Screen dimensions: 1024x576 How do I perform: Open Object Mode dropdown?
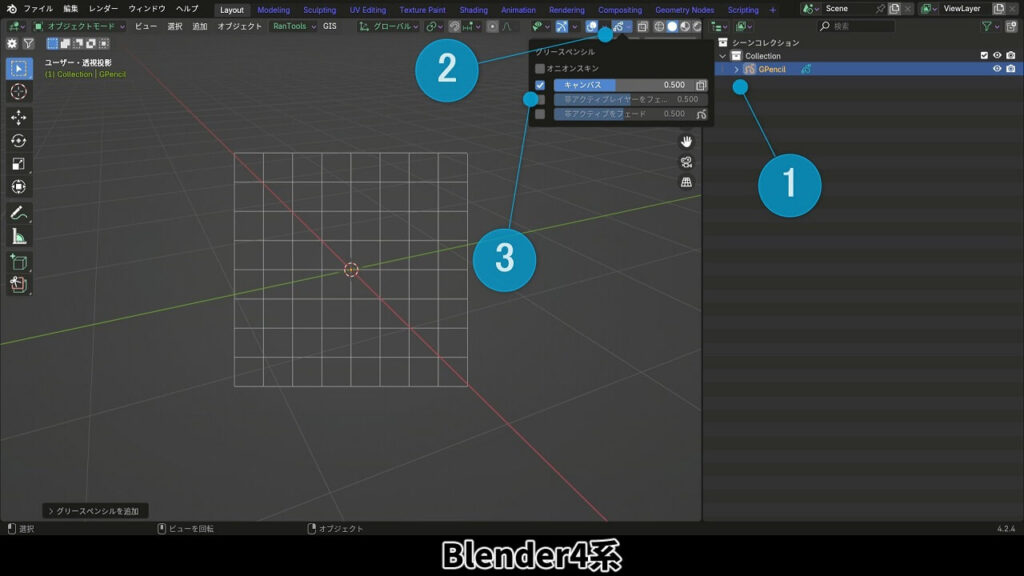coord(79,27)
